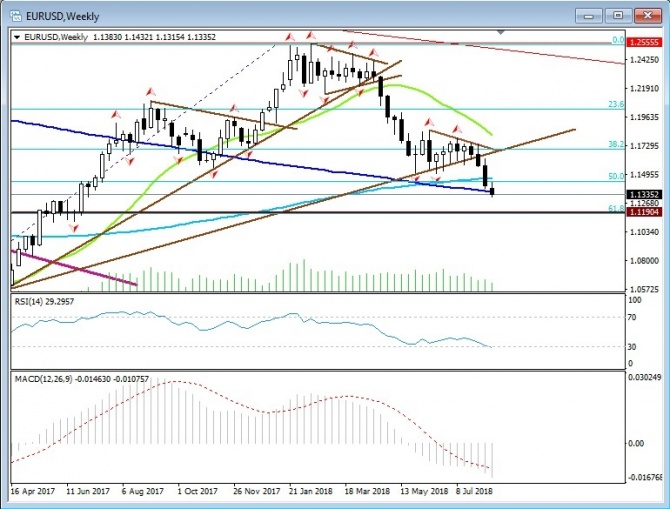
Task: Click the EURUSD chart window icon
Action: [x=15, y=16]
